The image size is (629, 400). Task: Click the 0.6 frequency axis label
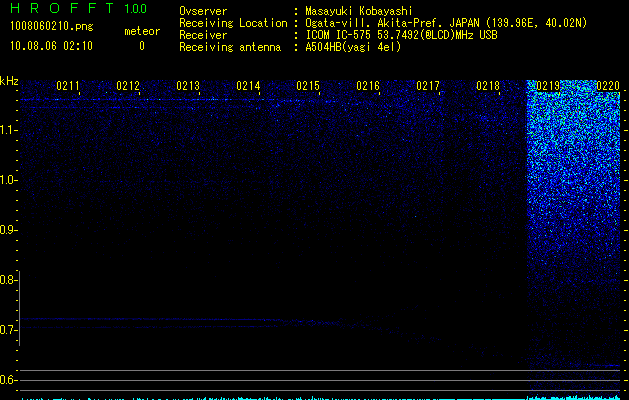[x=7, y=380]
